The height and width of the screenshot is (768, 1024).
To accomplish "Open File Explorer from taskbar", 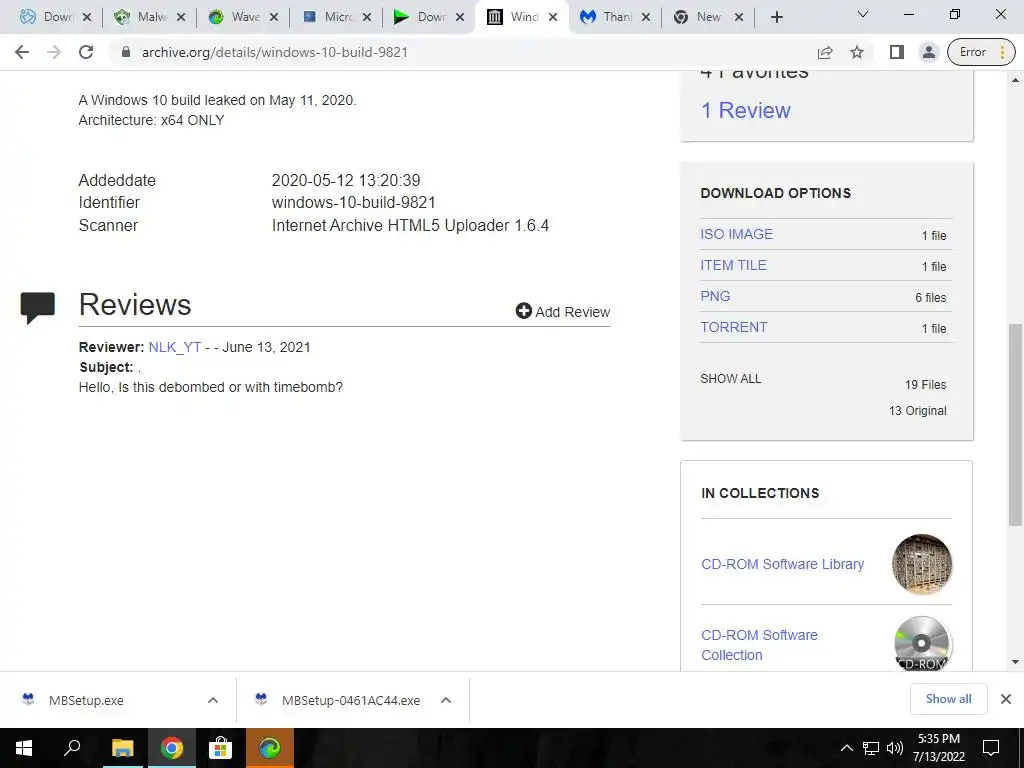I will coord(122,748).
